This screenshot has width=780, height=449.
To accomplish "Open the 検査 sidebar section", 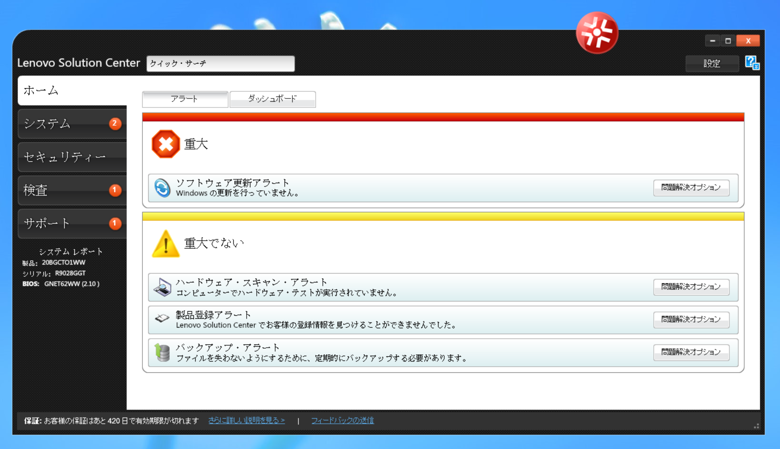I will click(x=72, y=190).
